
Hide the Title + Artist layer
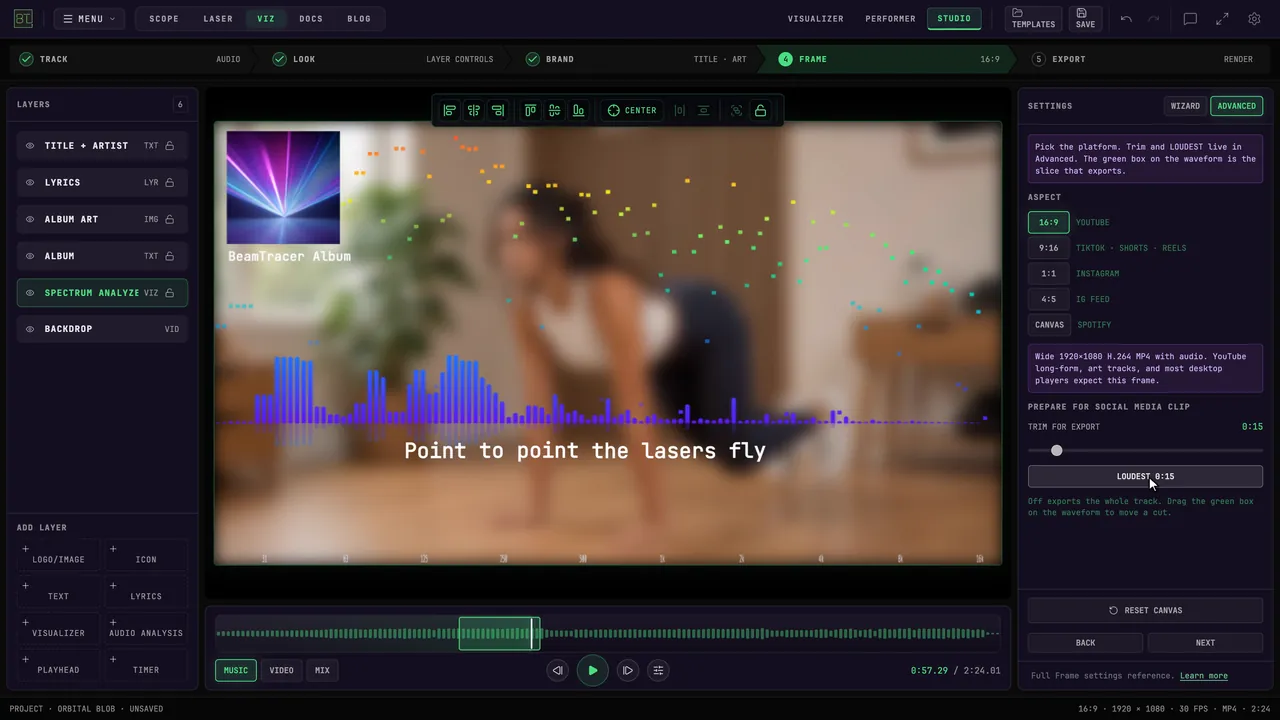[x=30, y=146]
